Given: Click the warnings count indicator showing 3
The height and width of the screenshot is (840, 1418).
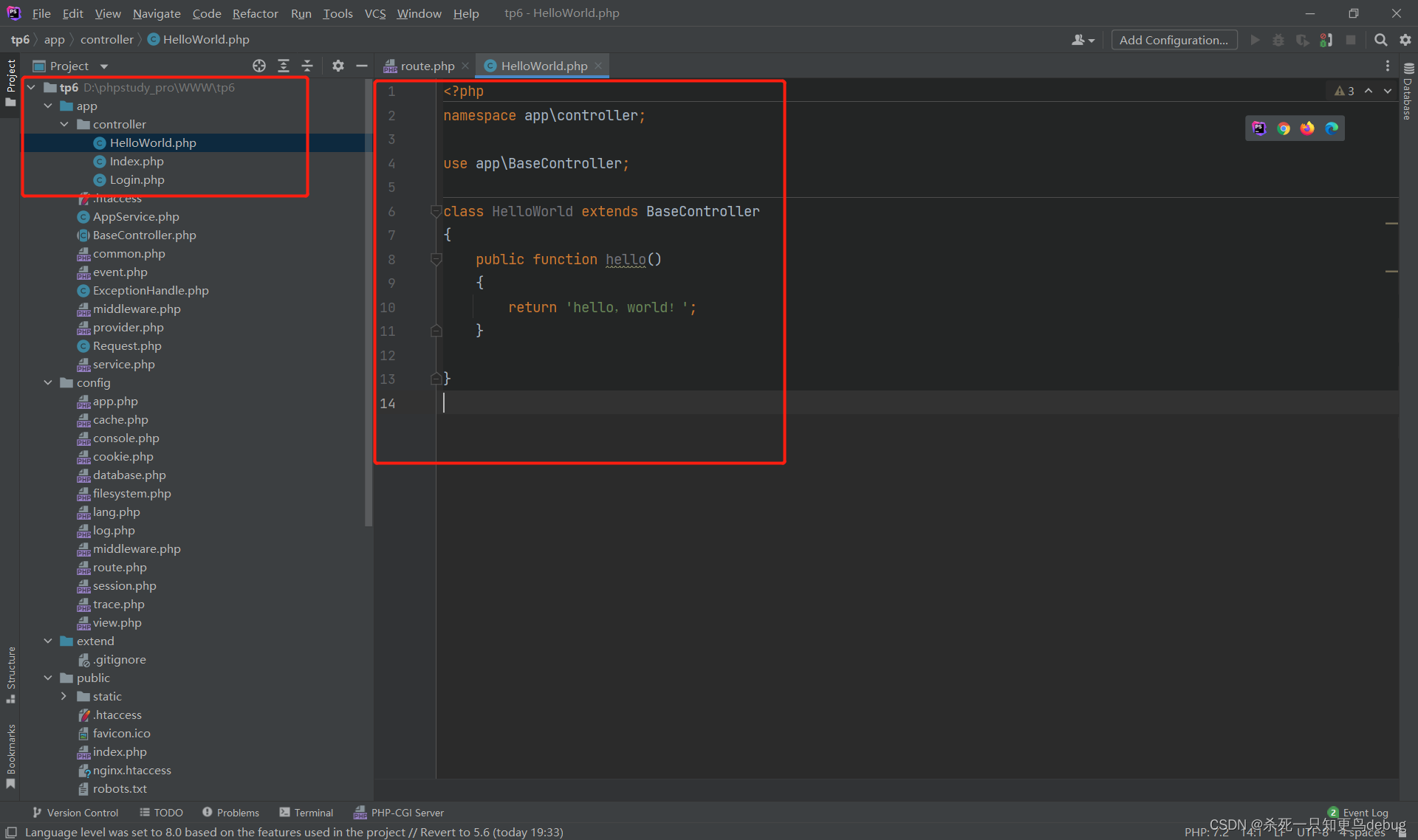Looking at the screenshot, I should point(1344,91).
